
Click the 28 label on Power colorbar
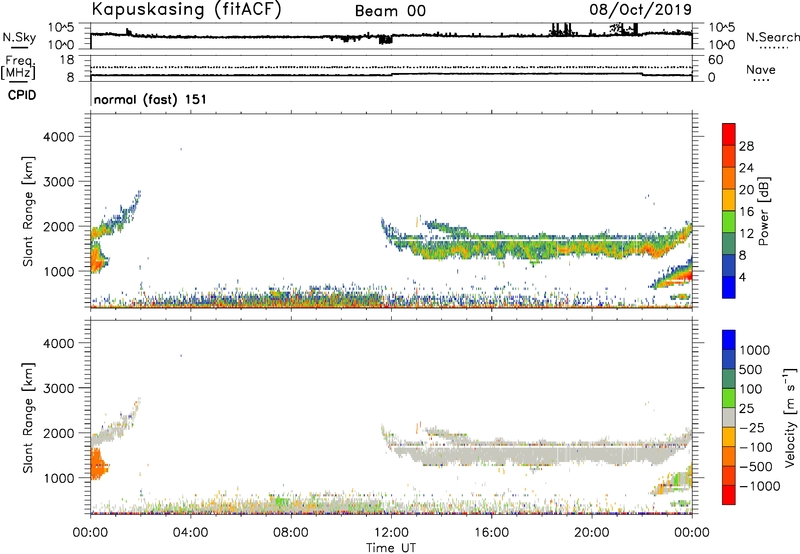pyautogui.click(x=746, y=146)
